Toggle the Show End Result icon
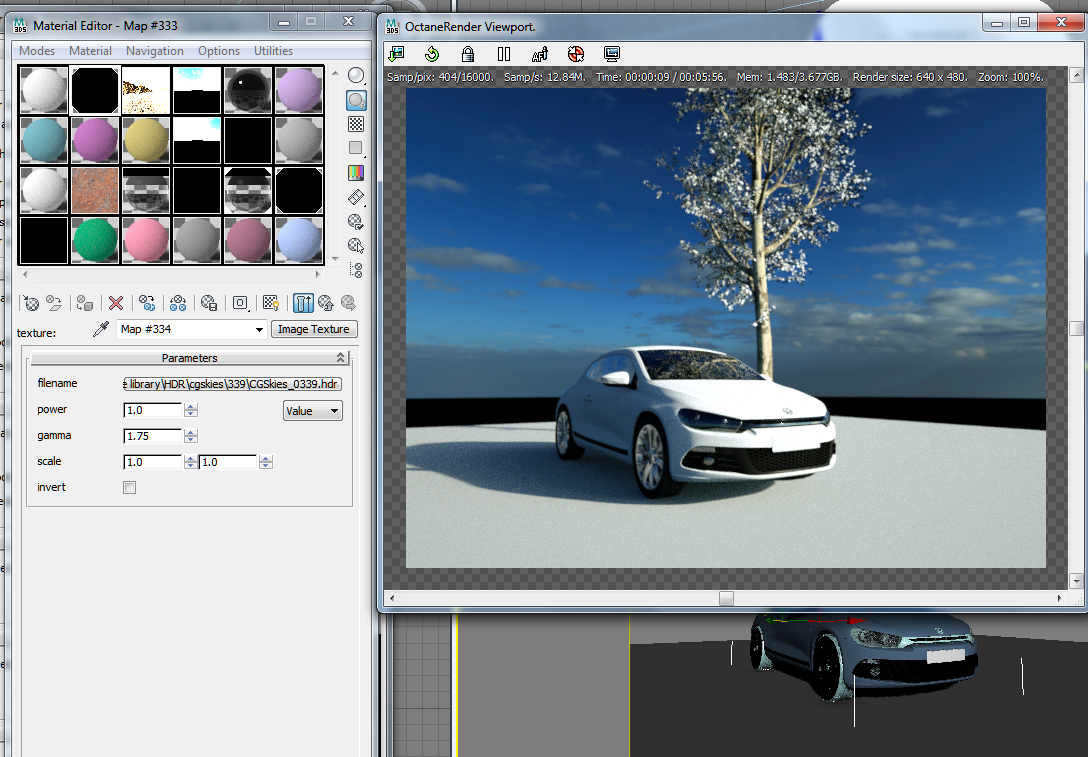1088x757 pixels. 303,303
